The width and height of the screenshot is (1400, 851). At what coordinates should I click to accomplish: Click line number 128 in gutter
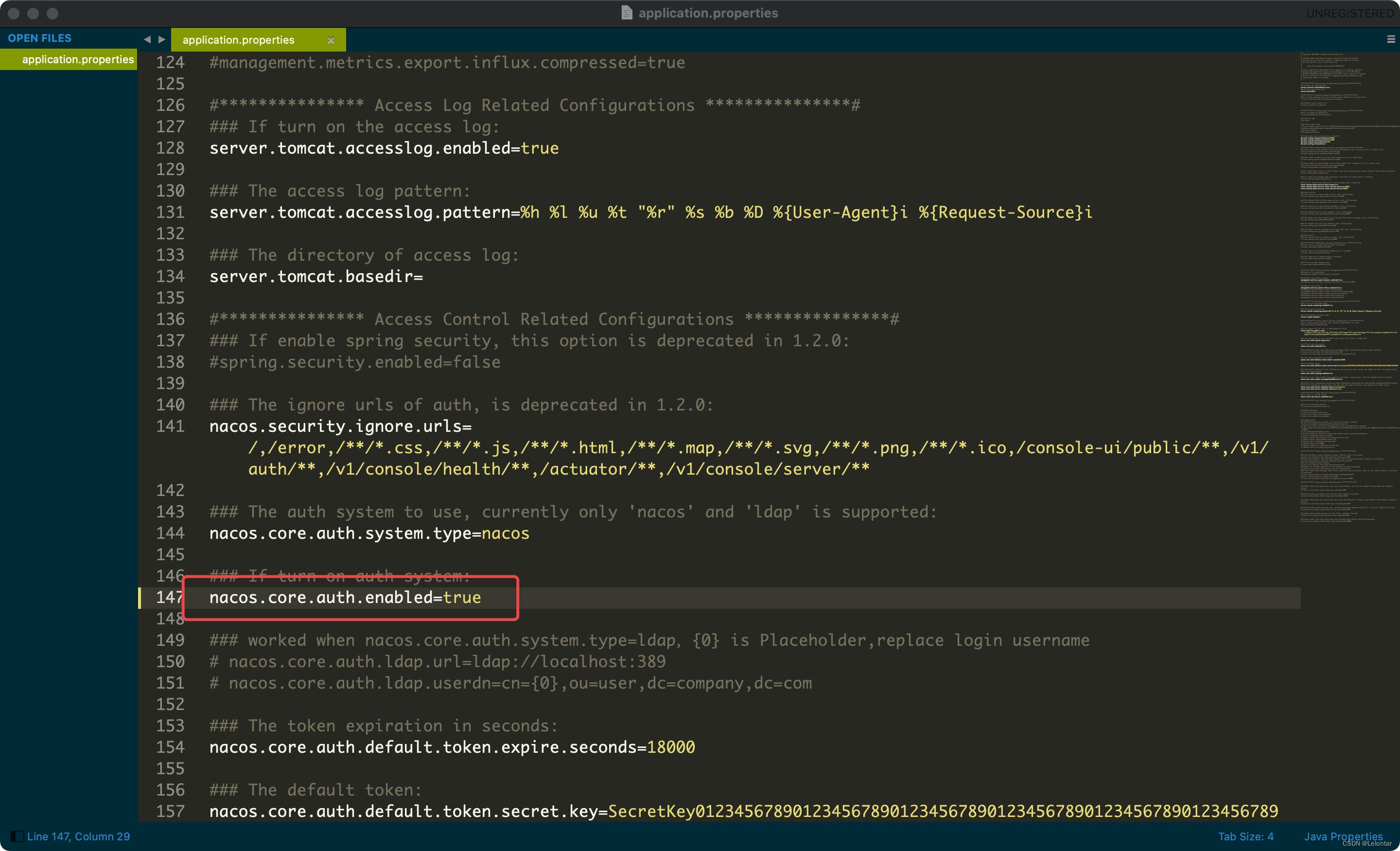click(171, 148)
